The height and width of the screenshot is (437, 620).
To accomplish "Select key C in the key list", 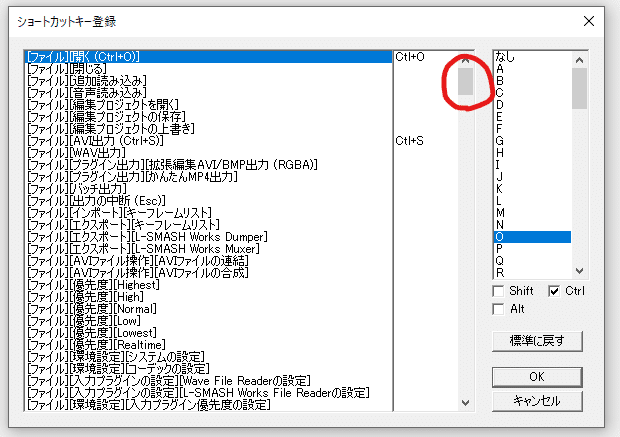I will 533,93.
